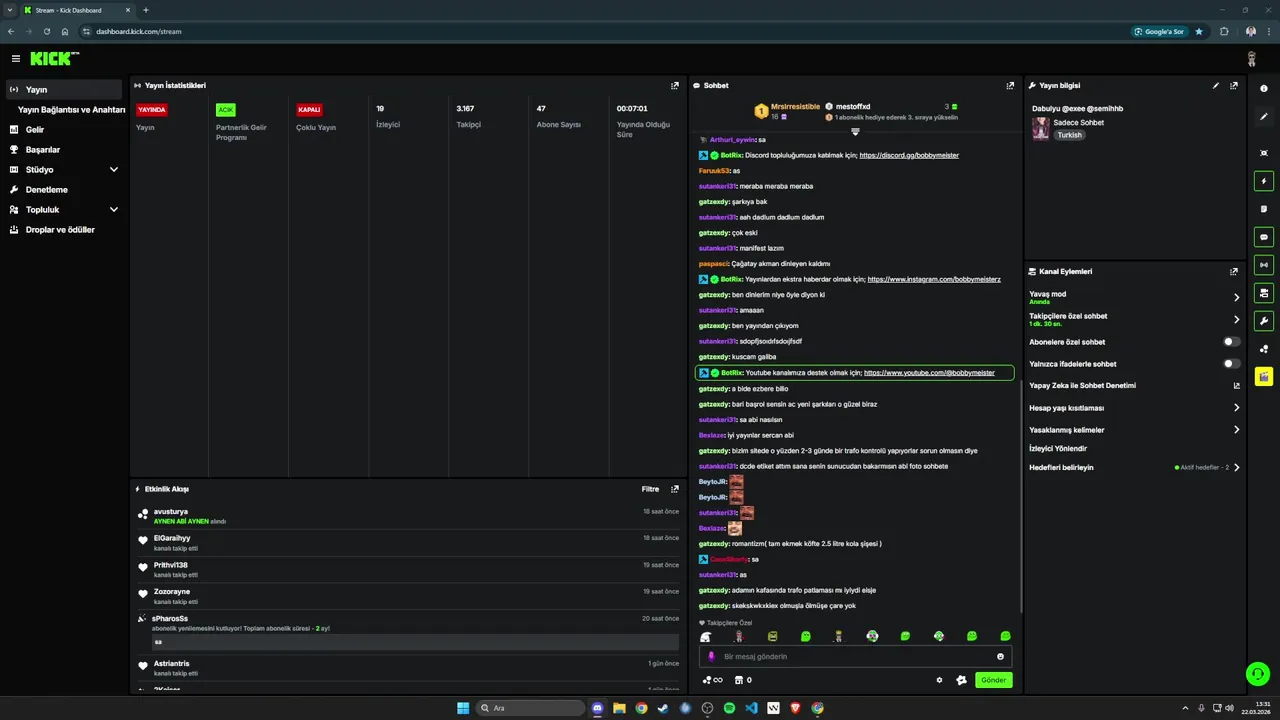Image resolution: width=1280 pixels, height=720 pixels.
Task: Open Spotify from the taskbar
Action: pos(729,708)
